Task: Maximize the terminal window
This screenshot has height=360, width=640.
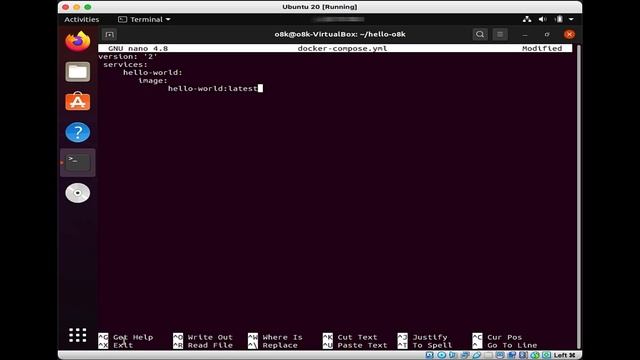Action: [x=547, y=35]
